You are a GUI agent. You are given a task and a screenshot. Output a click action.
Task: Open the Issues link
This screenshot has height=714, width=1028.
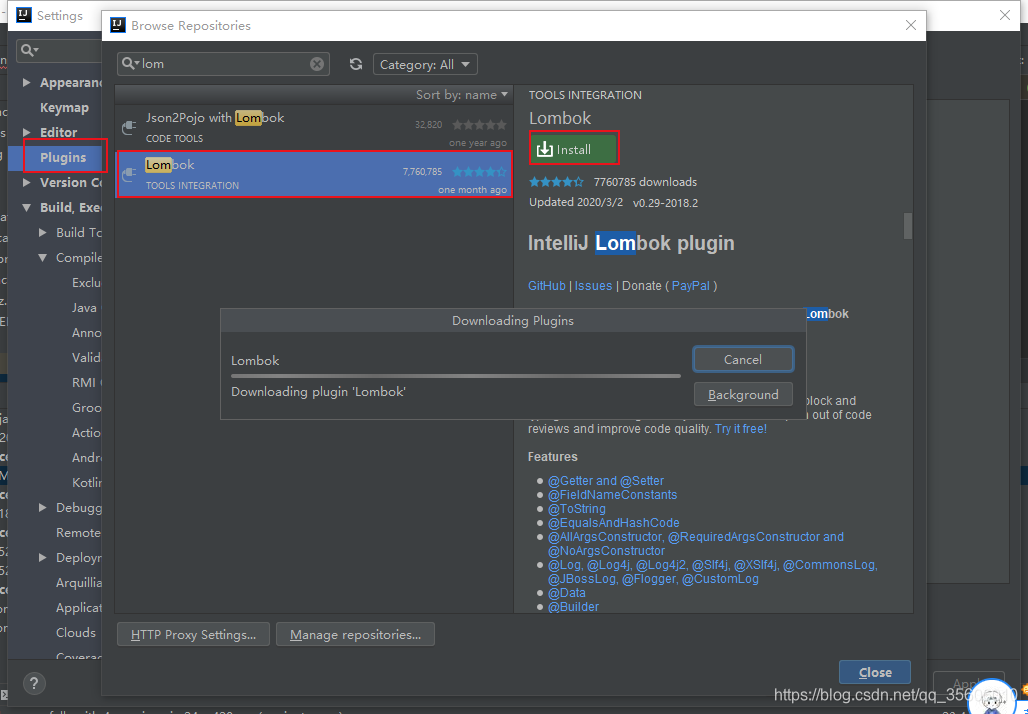[x=593, y=286]
